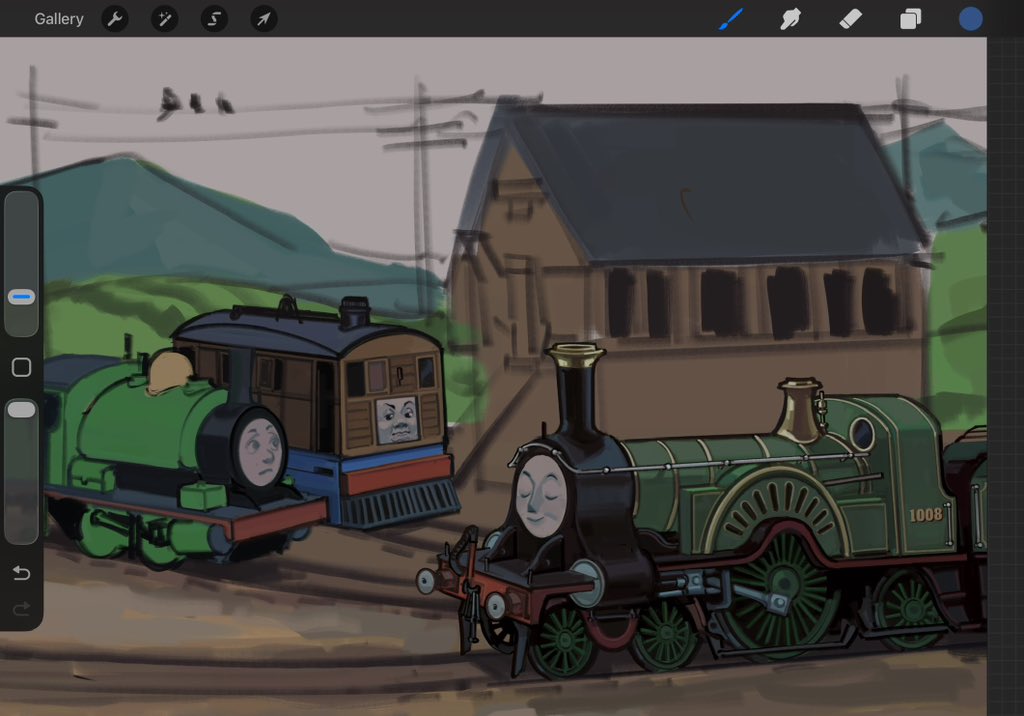This screenshot has width=1024, height=716.
Task: Tap the gray opacity slider handle
Action: coord(20,408)
